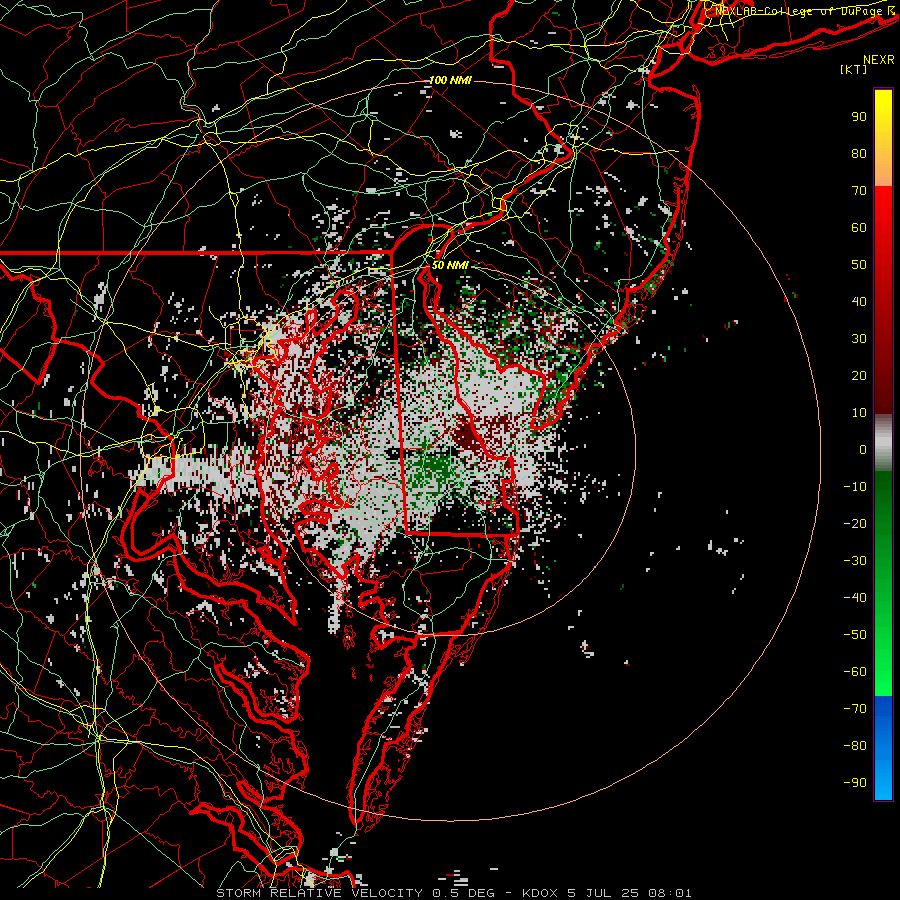Click the 80 value on the velocity scale
The width and height of the screenshot is (900, 900).
(x=859, y=153)
